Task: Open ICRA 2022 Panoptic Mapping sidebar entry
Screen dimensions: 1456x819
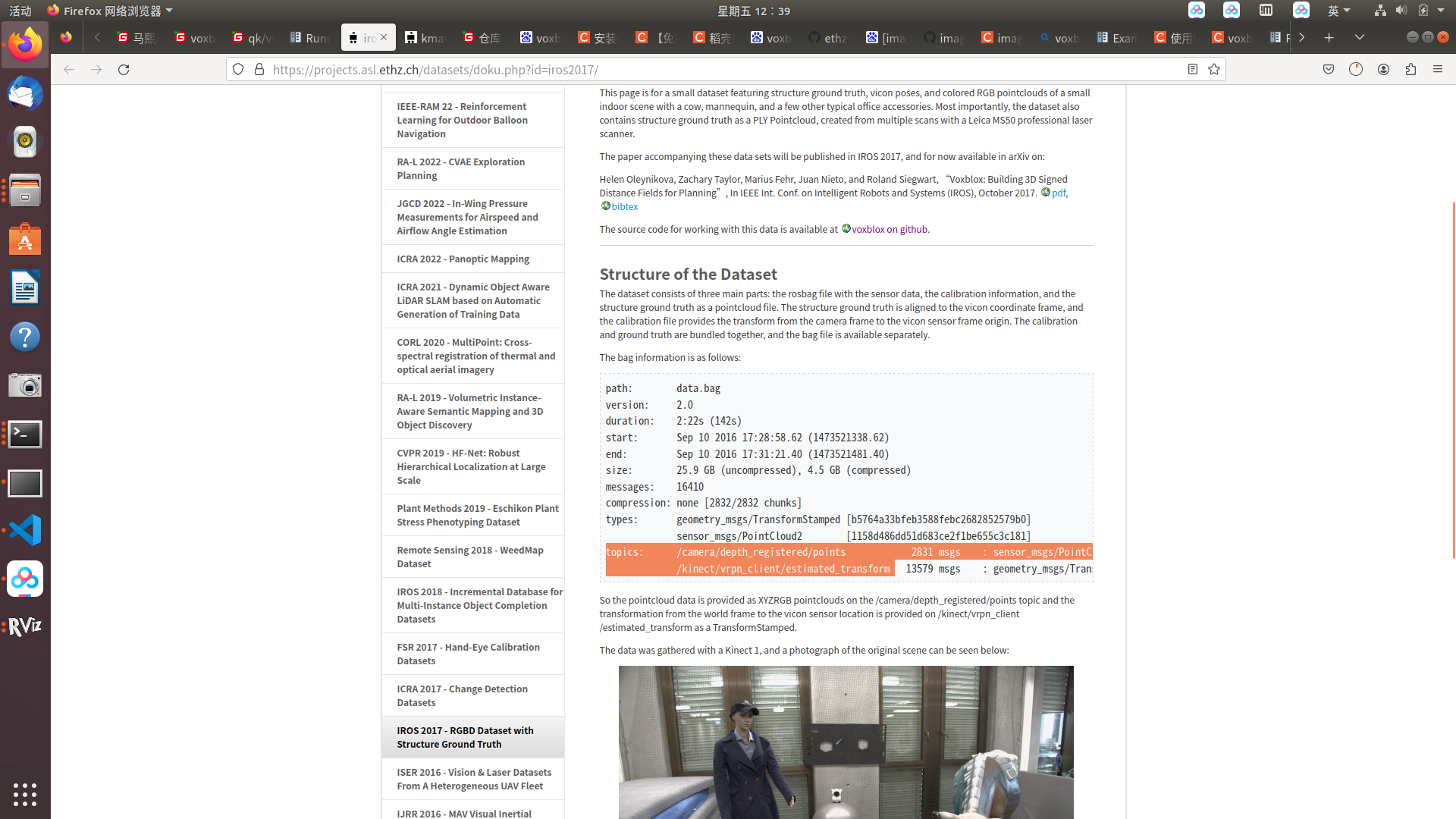Action: click(463, 259)
